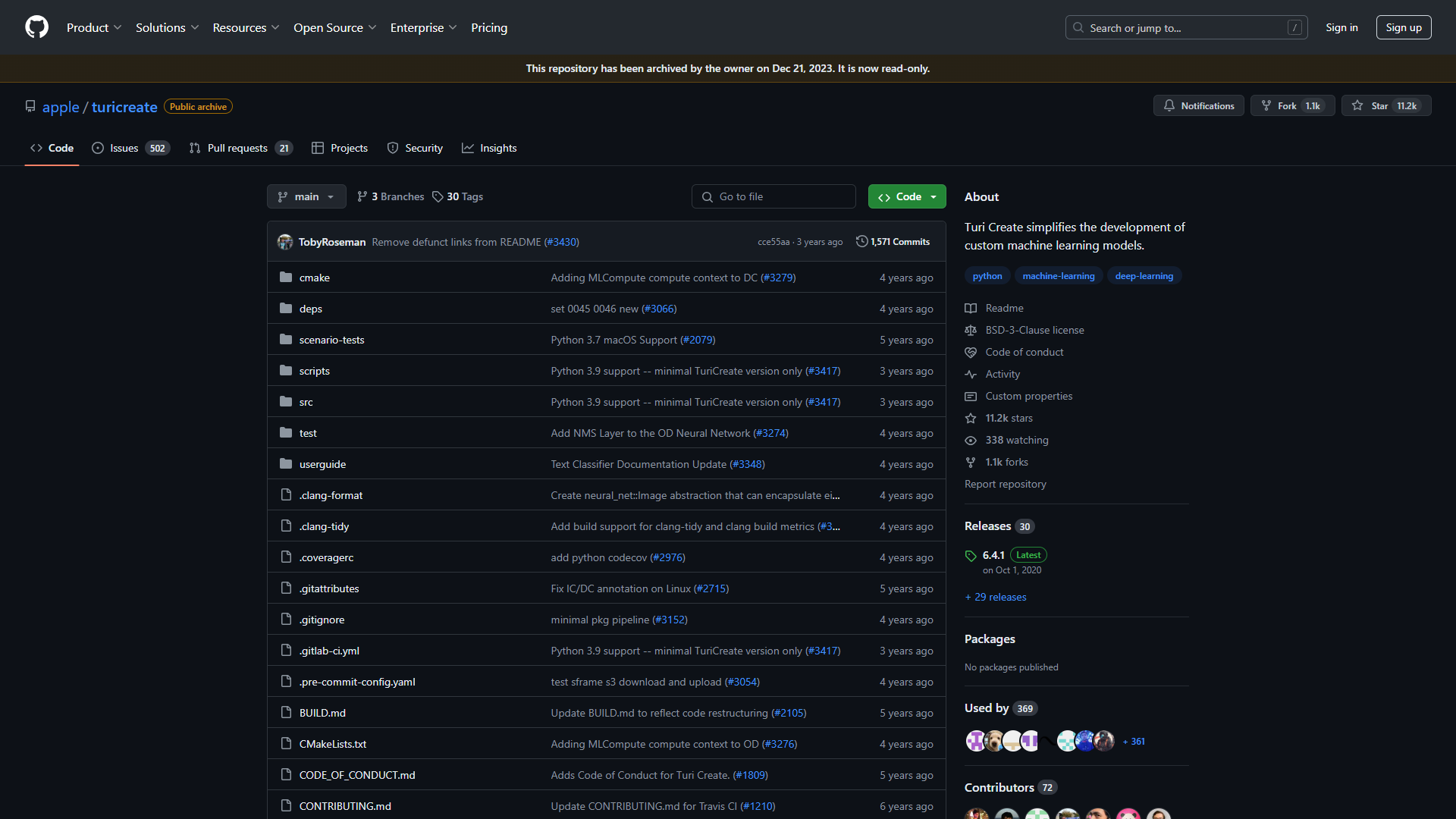Open the Pull requests tab
The width and height of the screenshot is (1456, 819).
(x=239, y=147)
